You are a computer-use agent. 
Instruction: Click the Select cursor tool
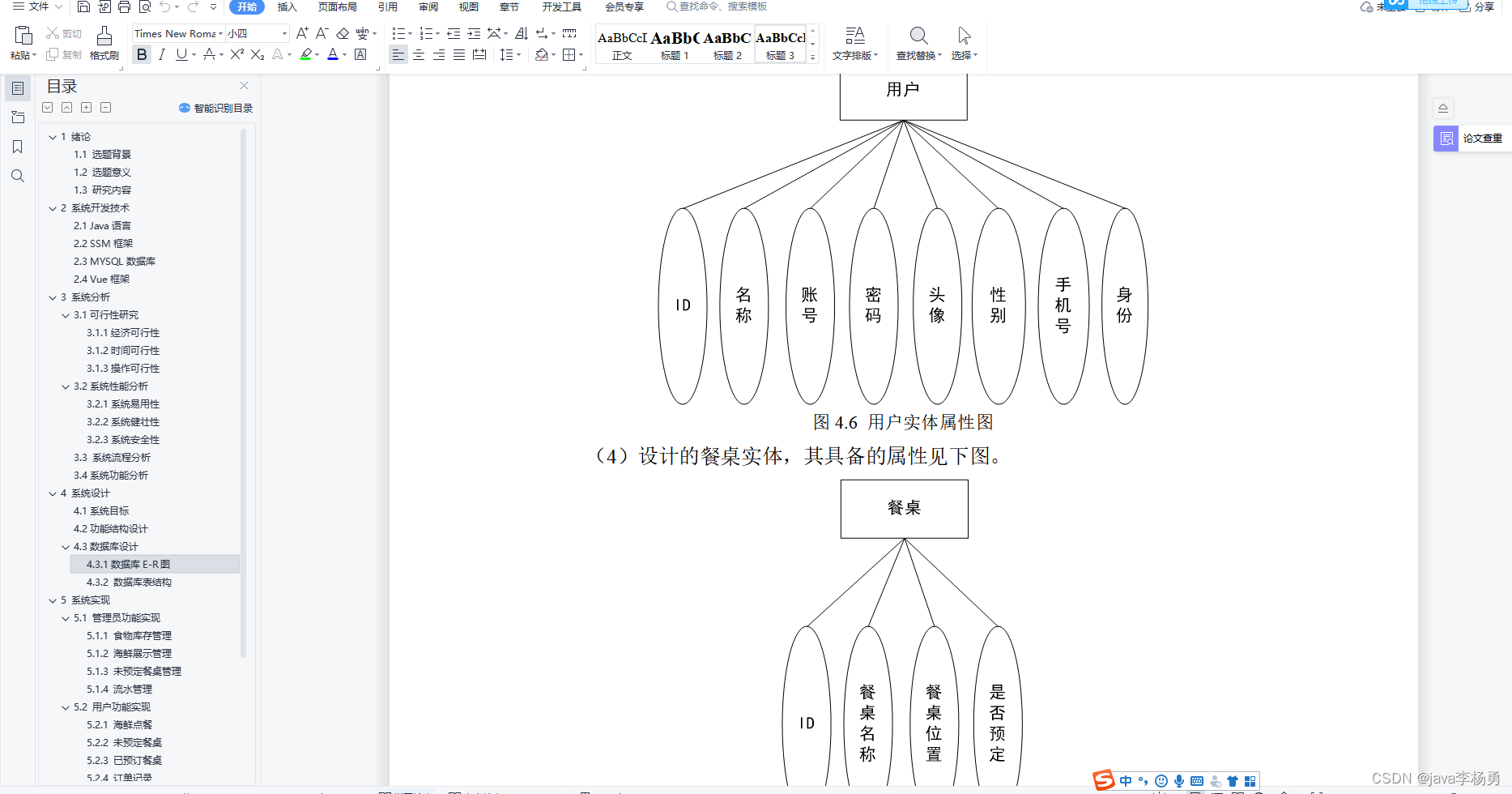(x=964, y=36)
